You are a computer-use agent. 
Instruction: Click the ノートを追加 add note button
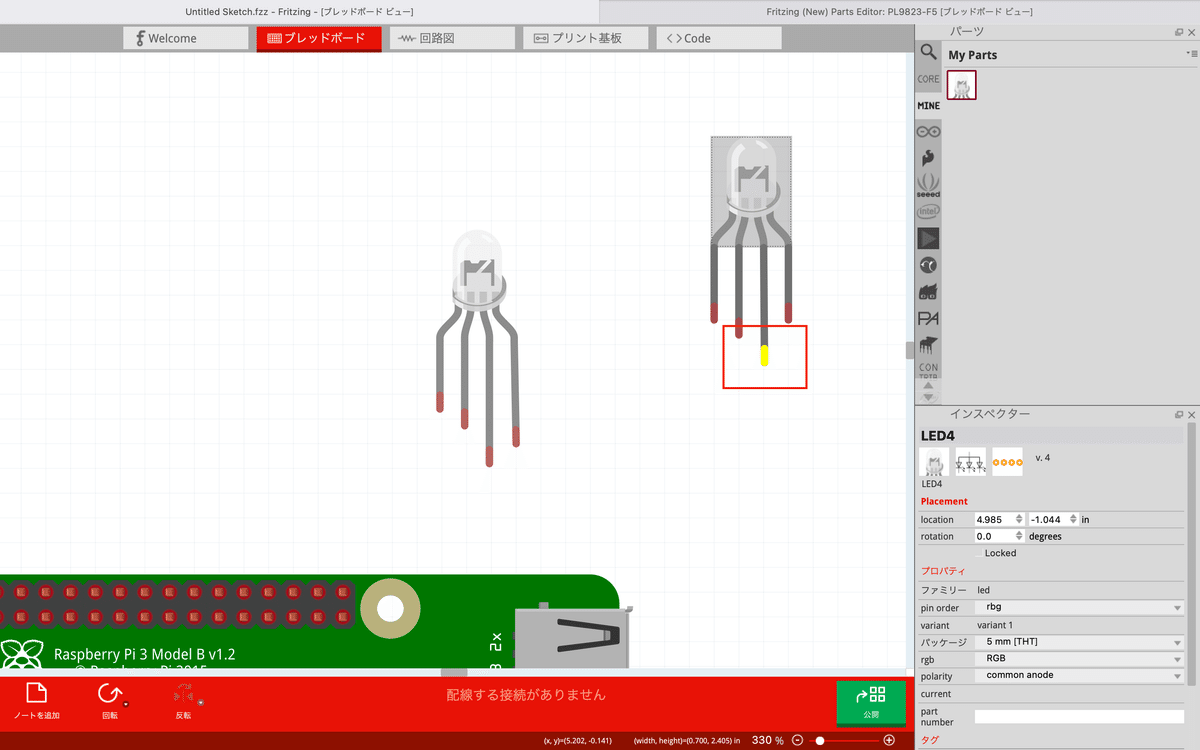tap(36, 701)
